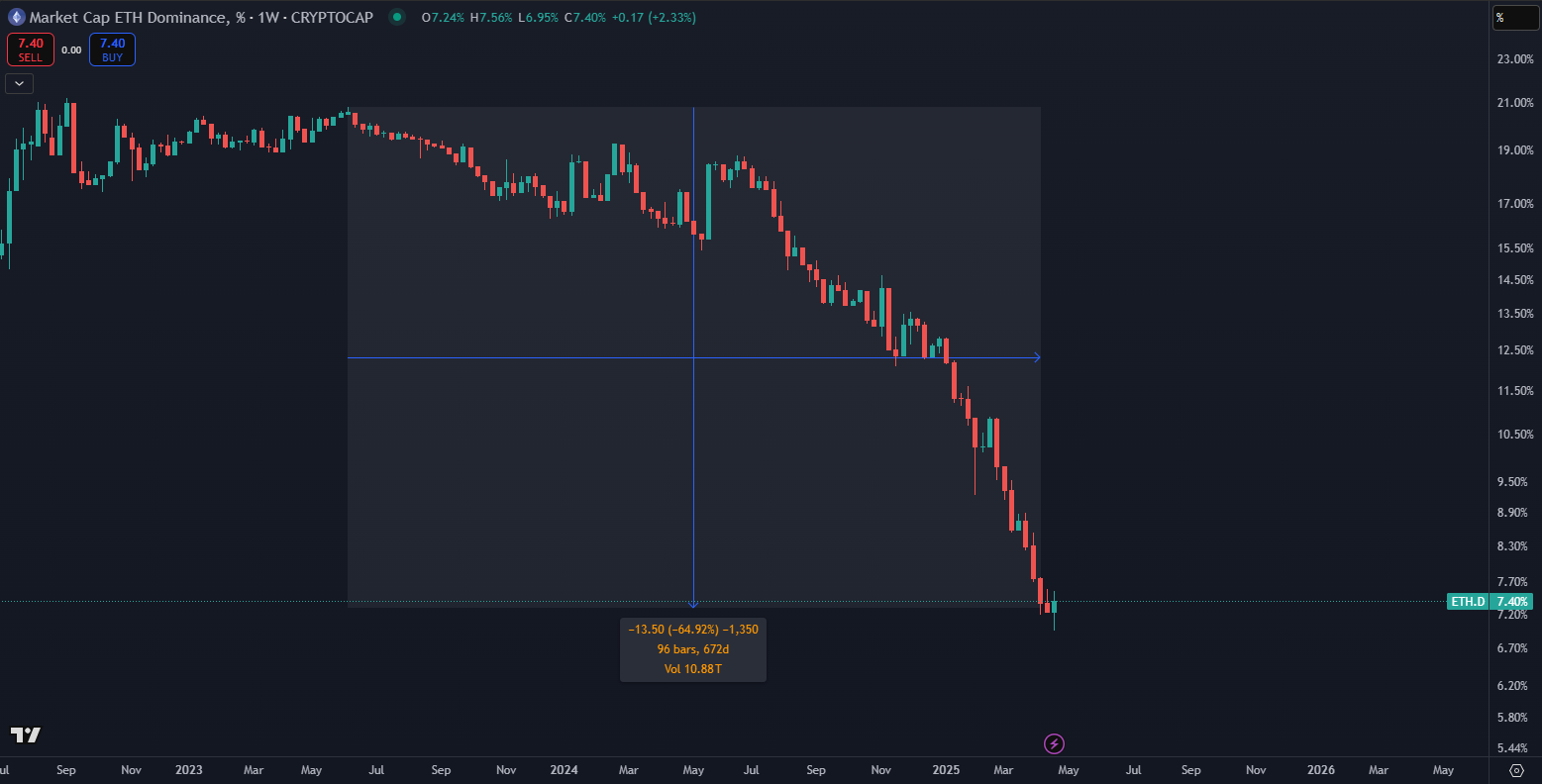This screenshot has width=1542, height=784.
Task: Click the 7.40% current price label on the axis
Action: (x=1511, y=602)
